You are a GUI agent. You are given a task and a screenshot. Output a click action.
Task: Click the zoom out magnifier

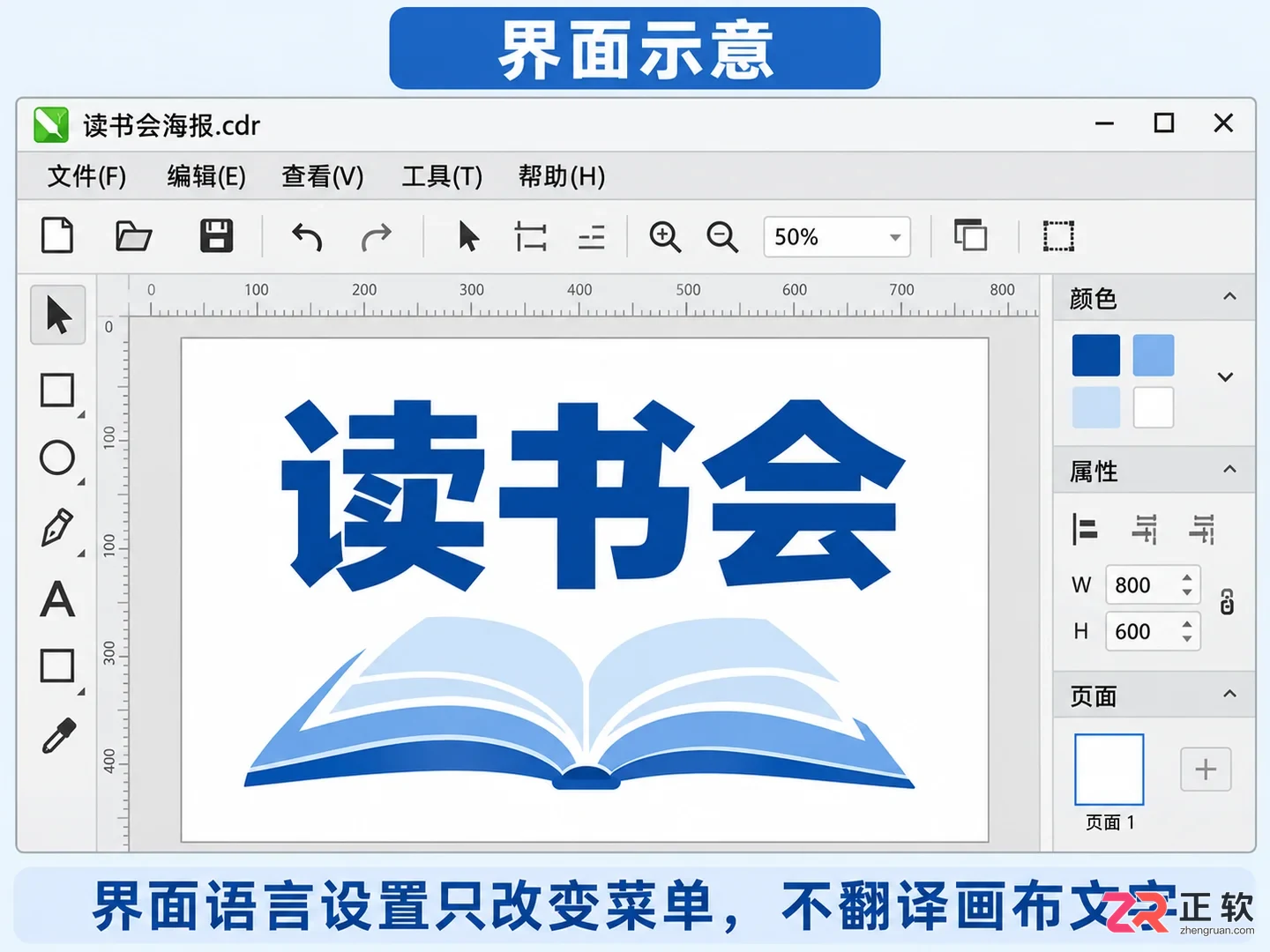(x=722, y=236)
